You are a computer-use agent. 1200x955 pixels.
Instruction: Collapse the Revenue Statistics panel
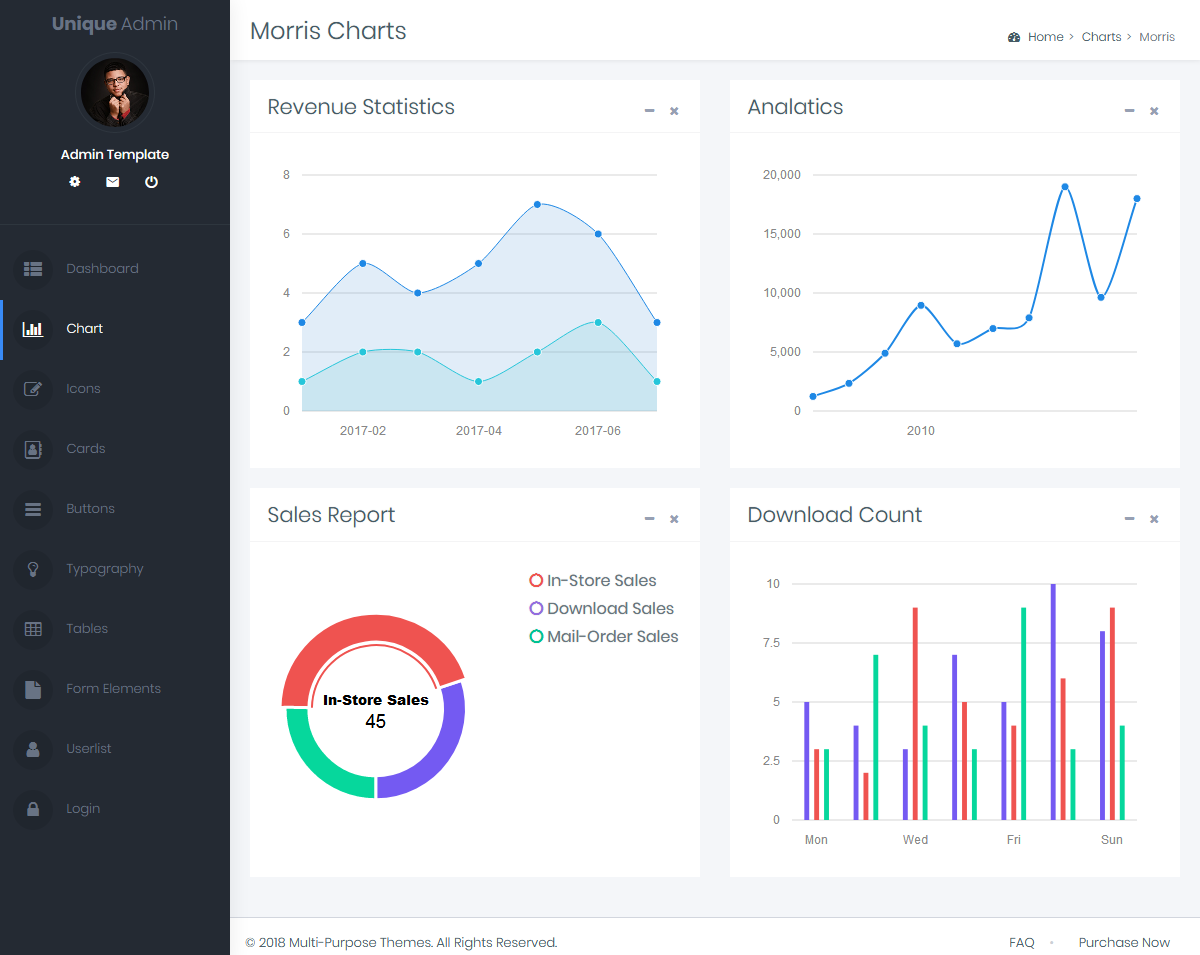coord(649,111)
